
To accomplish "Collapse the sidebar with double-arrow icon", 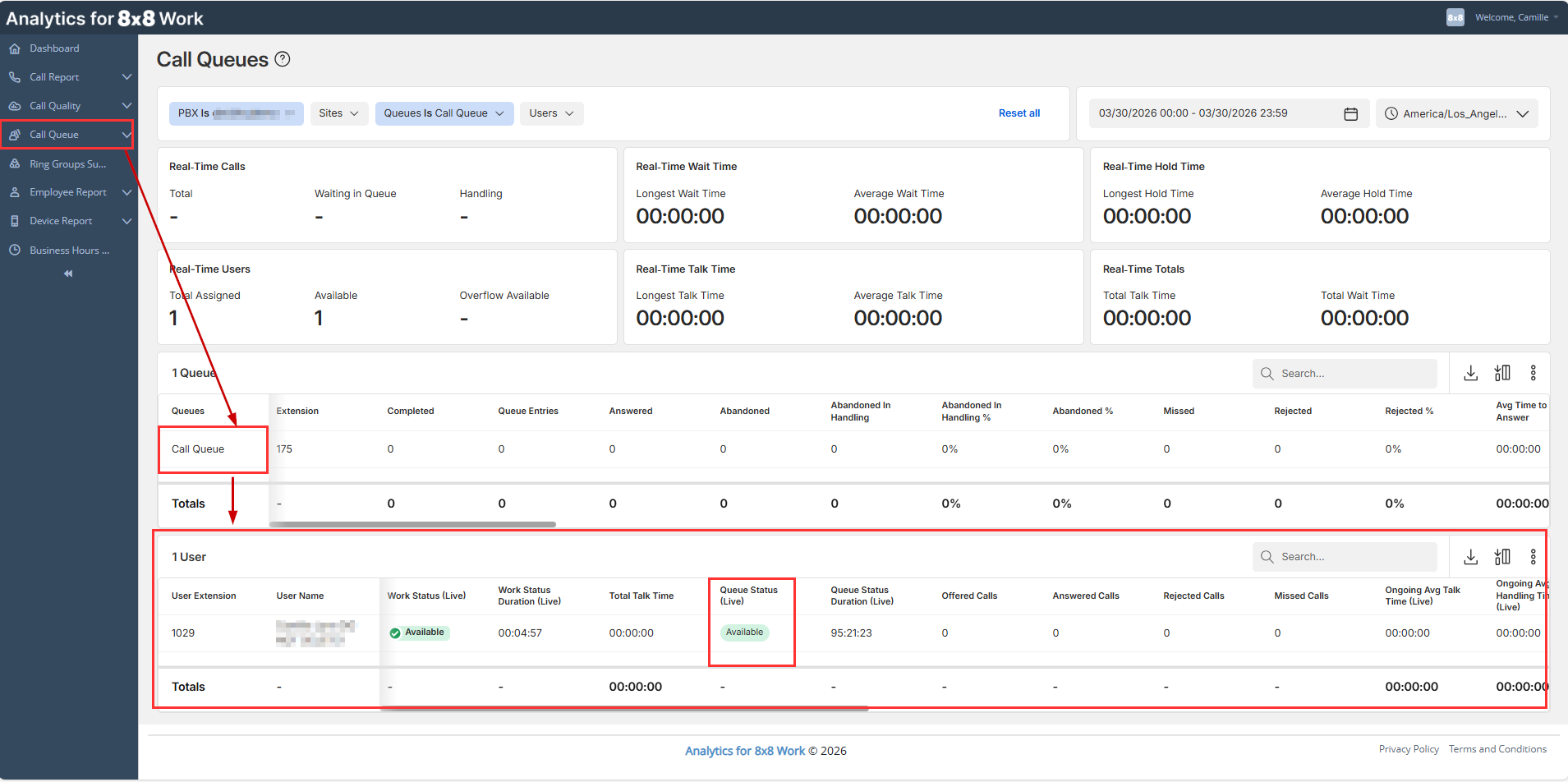I will point(68,274).
